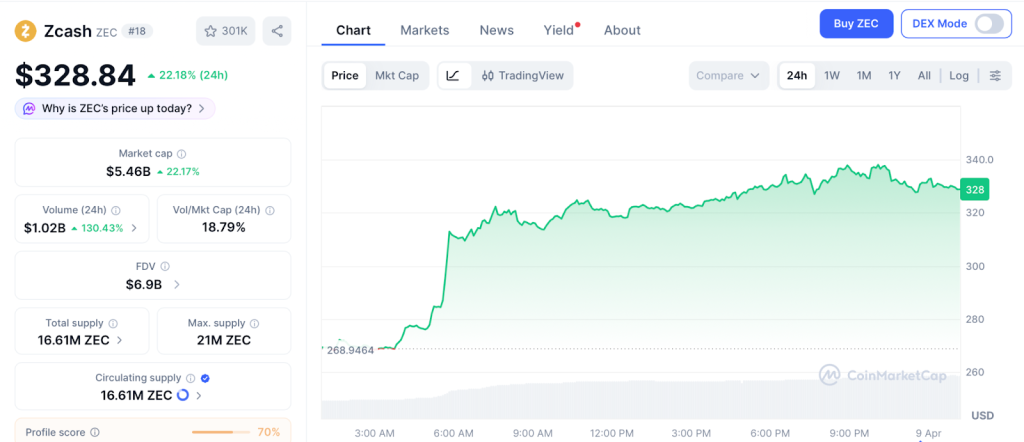Click the Total supply info icon
This screenshot has height=442, width=1024.
(x=113, y=324)
